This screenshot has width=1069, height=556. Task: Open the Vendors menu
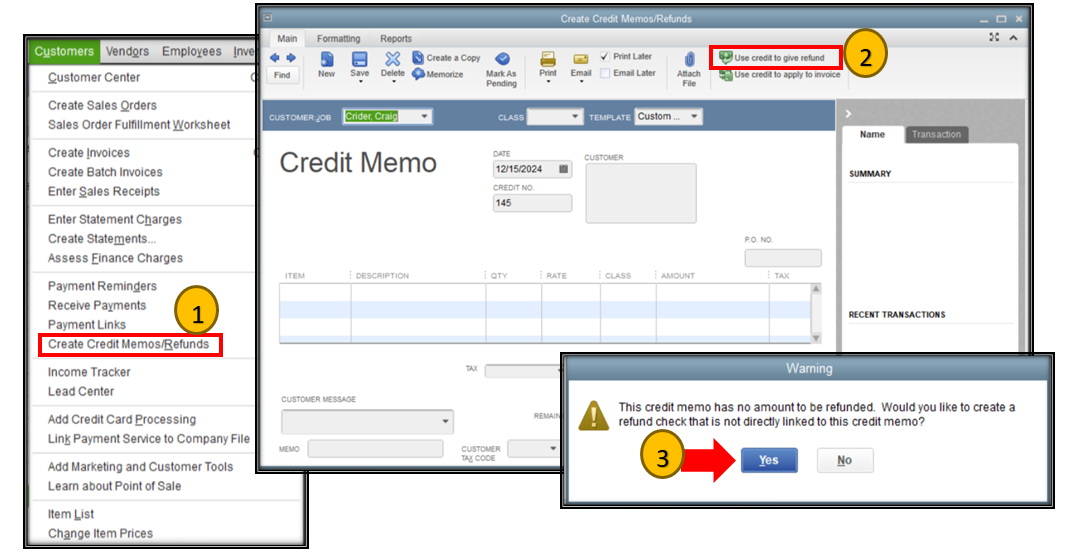click(127, 51)
